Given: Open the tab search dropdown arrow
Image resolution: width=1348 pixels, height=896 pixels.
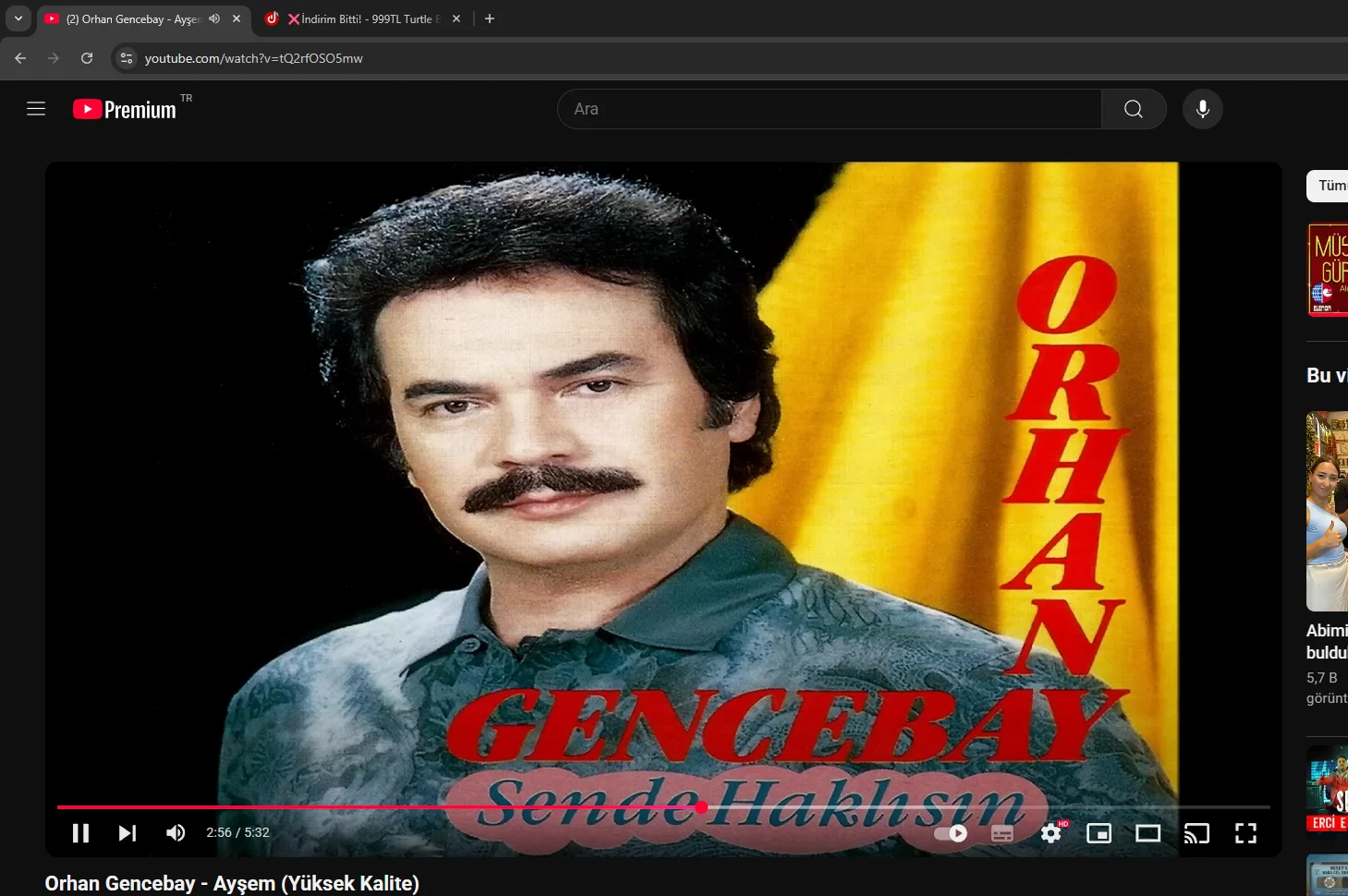Looking at the screenshot, I should [18, 18].
